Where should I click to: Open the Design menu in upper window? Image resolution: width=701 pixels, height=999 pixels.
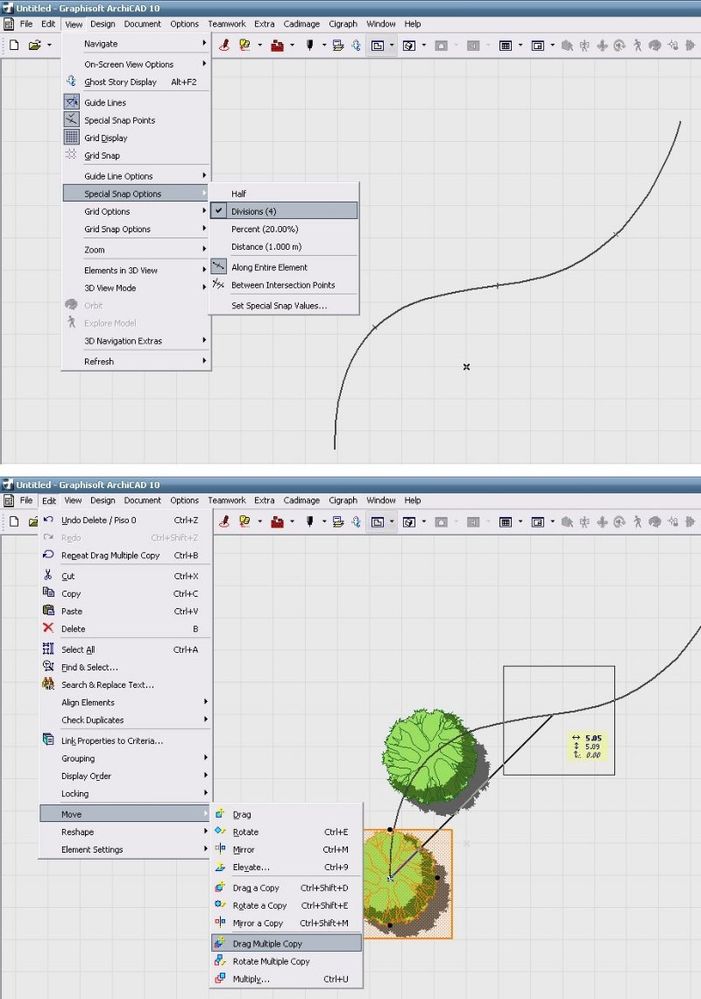coord(103,24)
